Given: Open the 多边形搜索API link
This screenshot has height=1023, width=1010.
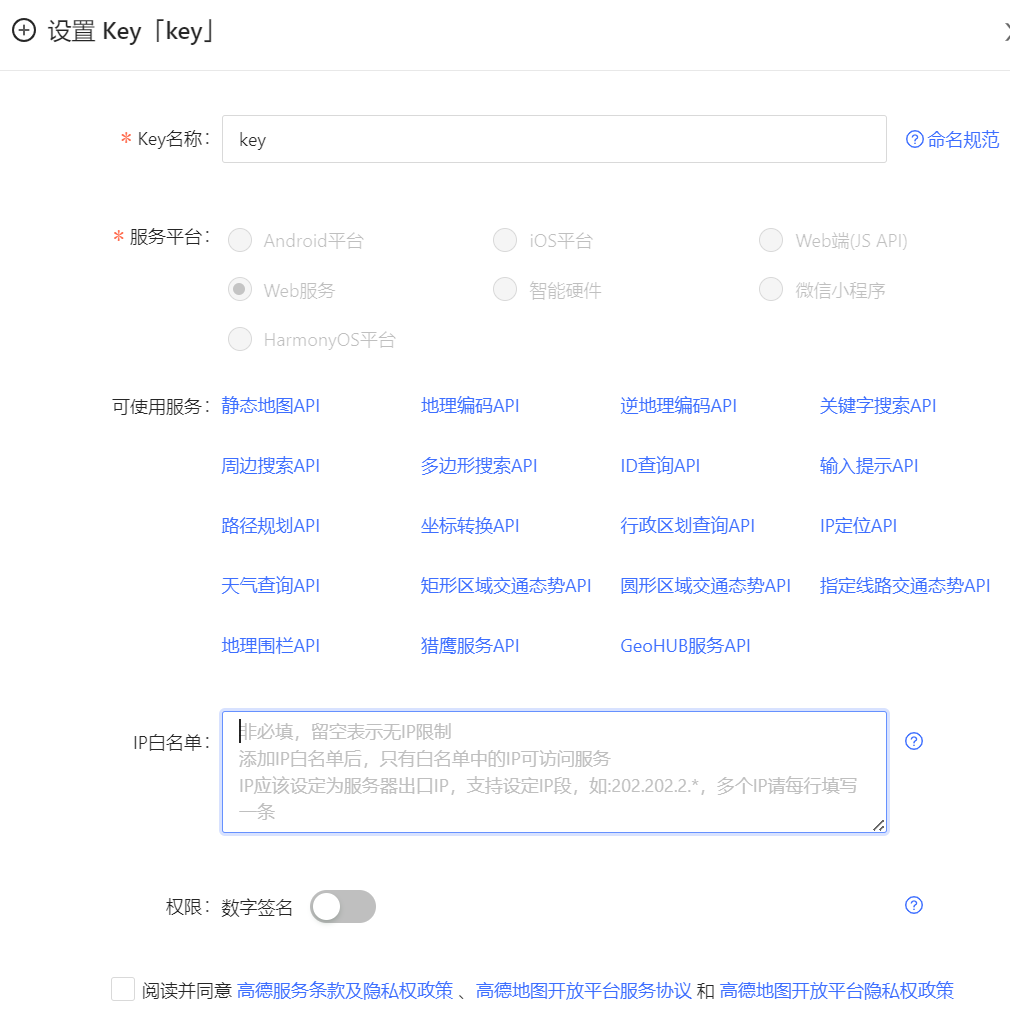Looking at the screenshot, I should pos(479,466).
